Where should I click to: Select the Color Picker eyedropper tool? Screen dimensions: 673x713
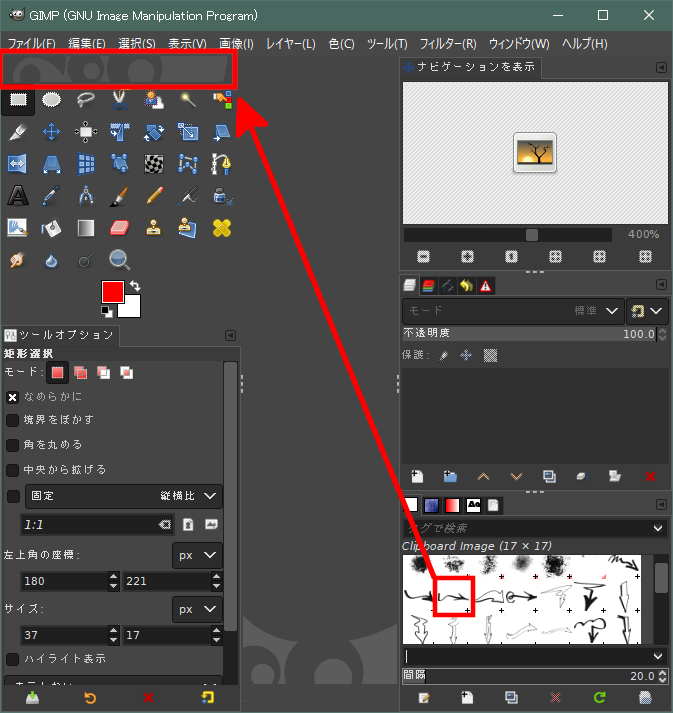coord(51,196)
